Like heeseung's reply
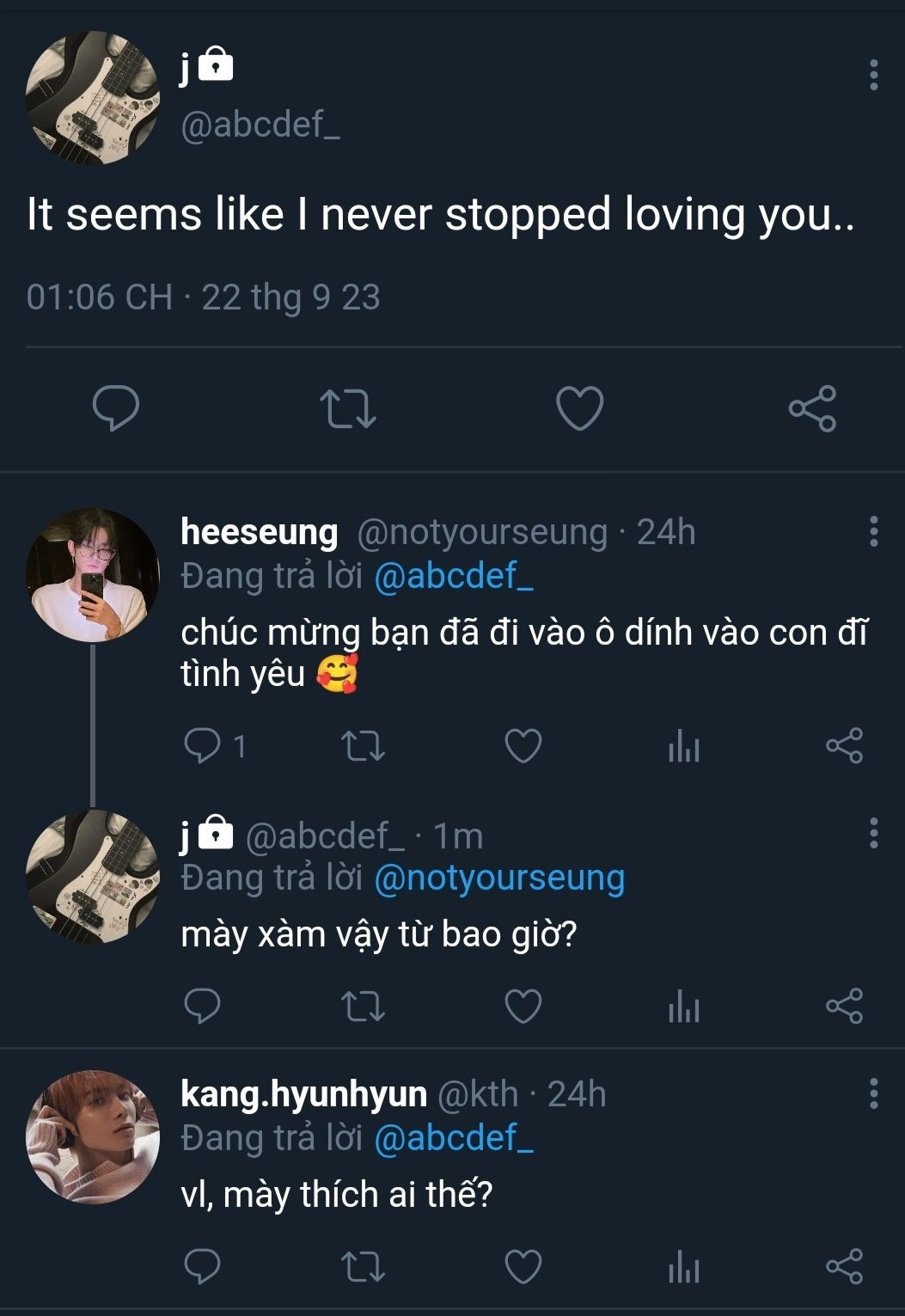The image size is (905, 1316). [523, 746]
